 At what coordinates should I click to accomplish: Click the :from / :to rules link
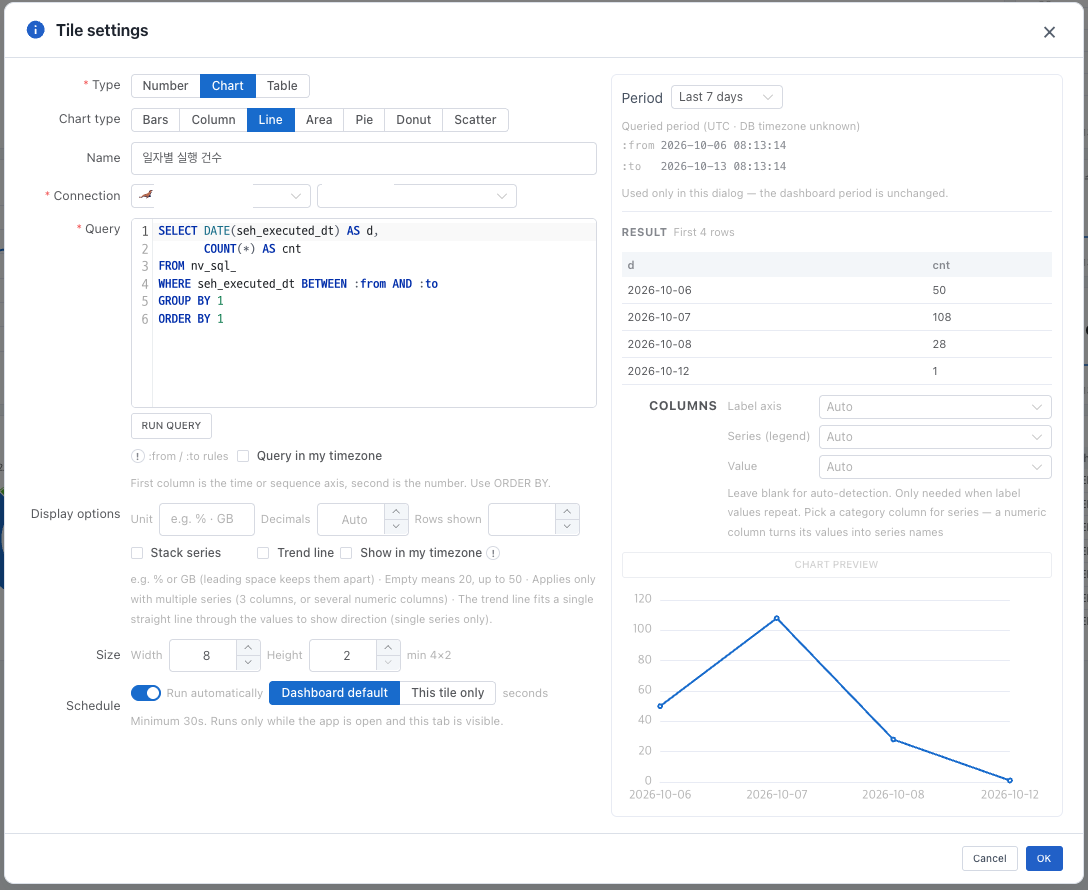pyautogui.click(x=188, y=456)
